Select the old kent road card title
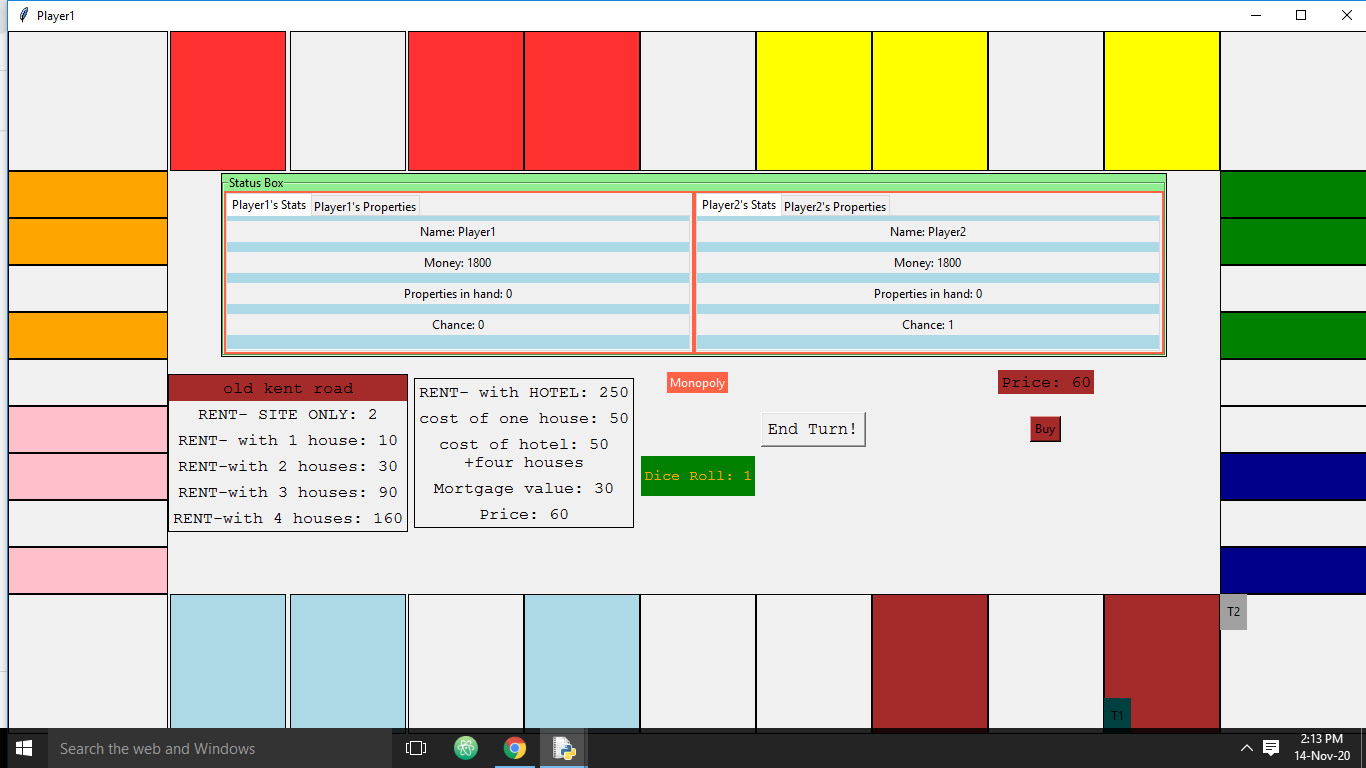Viewport: 1366px width, 768px height. tap(288, 388)
